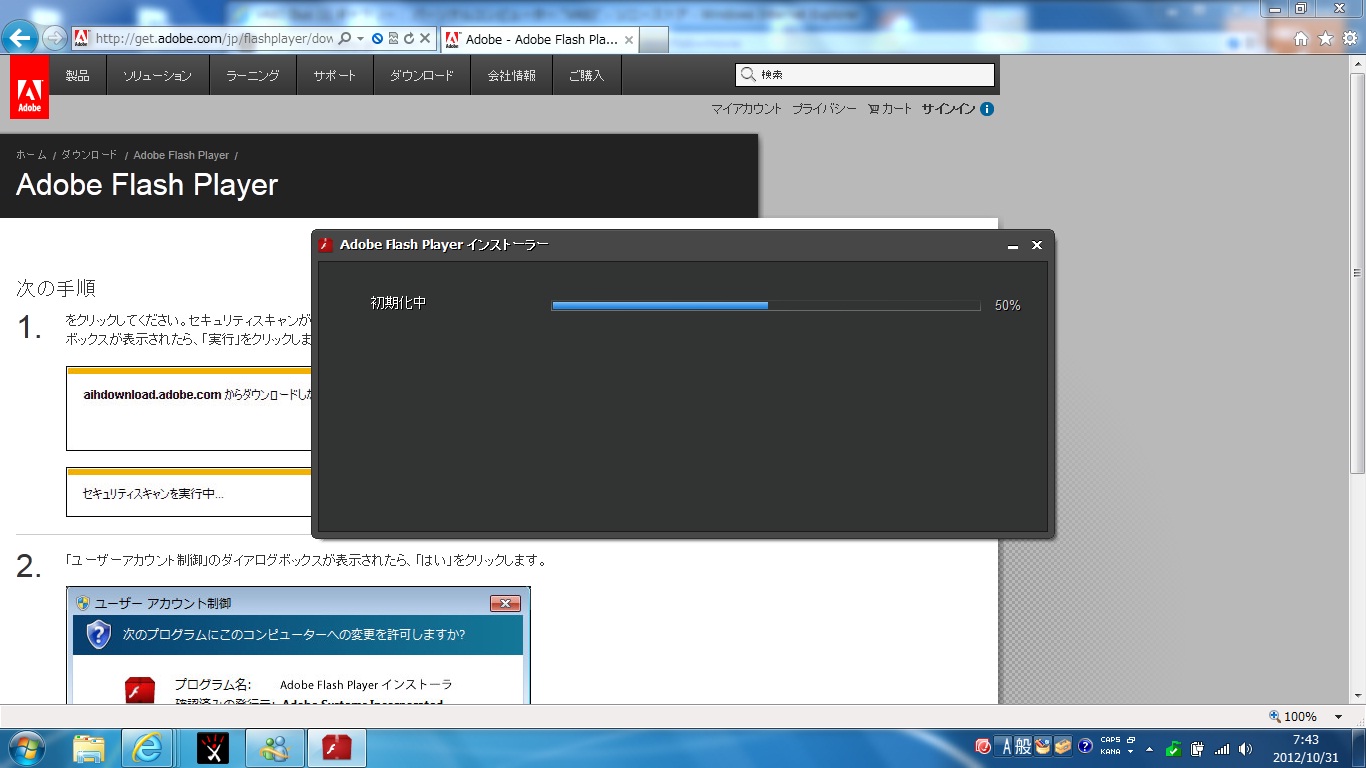Viewport: 1366px width, 768px height.
Task: Open the IE favorites star icon
Action: [1326, 38]
